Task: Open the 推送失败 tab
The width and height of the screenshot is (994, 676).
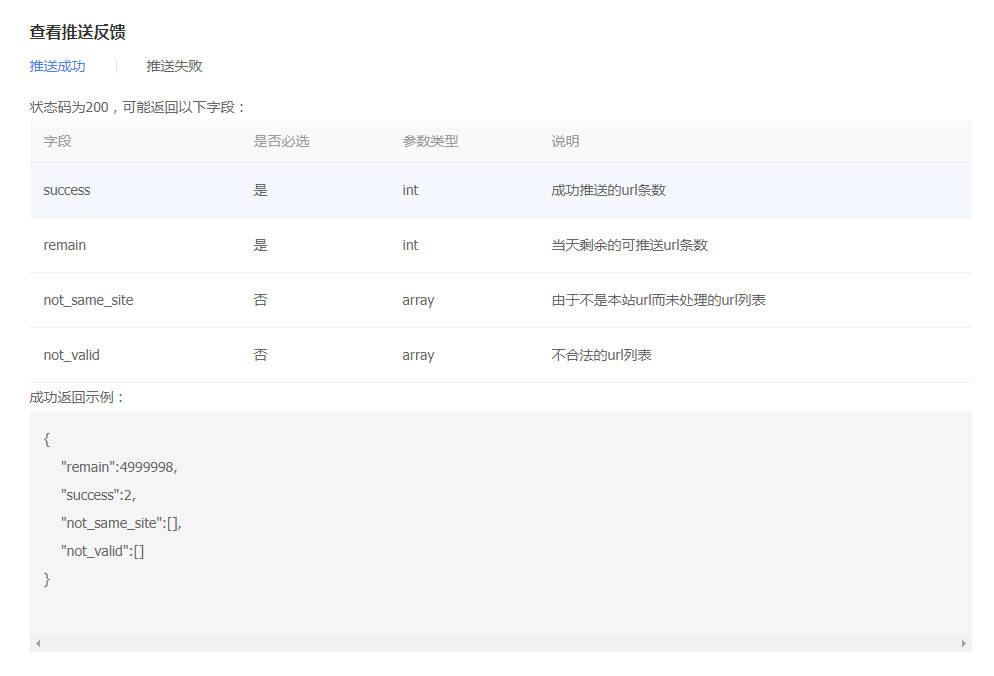Action: point(174,66)
